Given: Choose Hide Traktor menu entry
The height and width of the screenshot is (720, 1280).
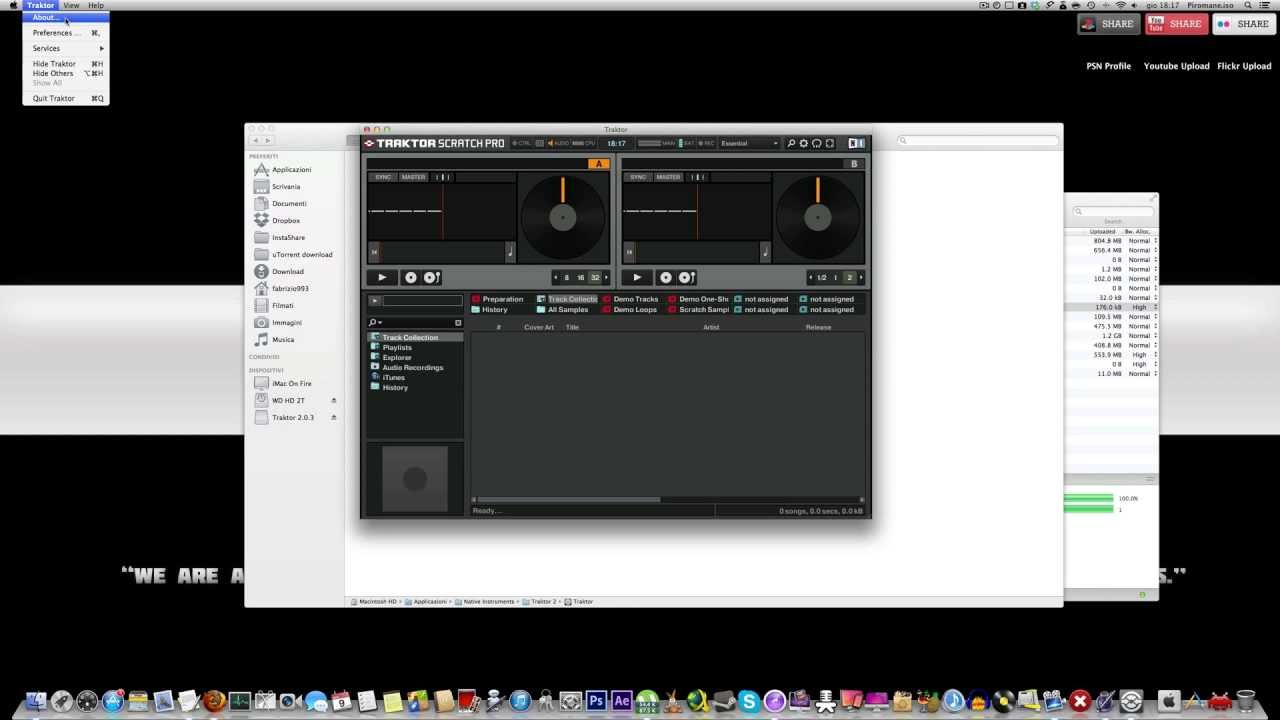Looking at the screenshot, I should (x=66, y=64).
